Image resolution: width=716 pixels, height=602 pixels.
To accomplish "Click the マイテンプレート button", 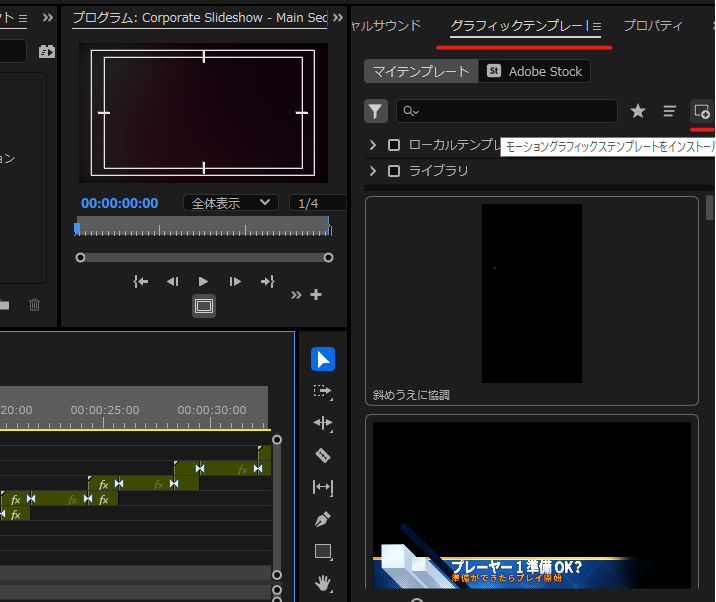I will (420, 71).
